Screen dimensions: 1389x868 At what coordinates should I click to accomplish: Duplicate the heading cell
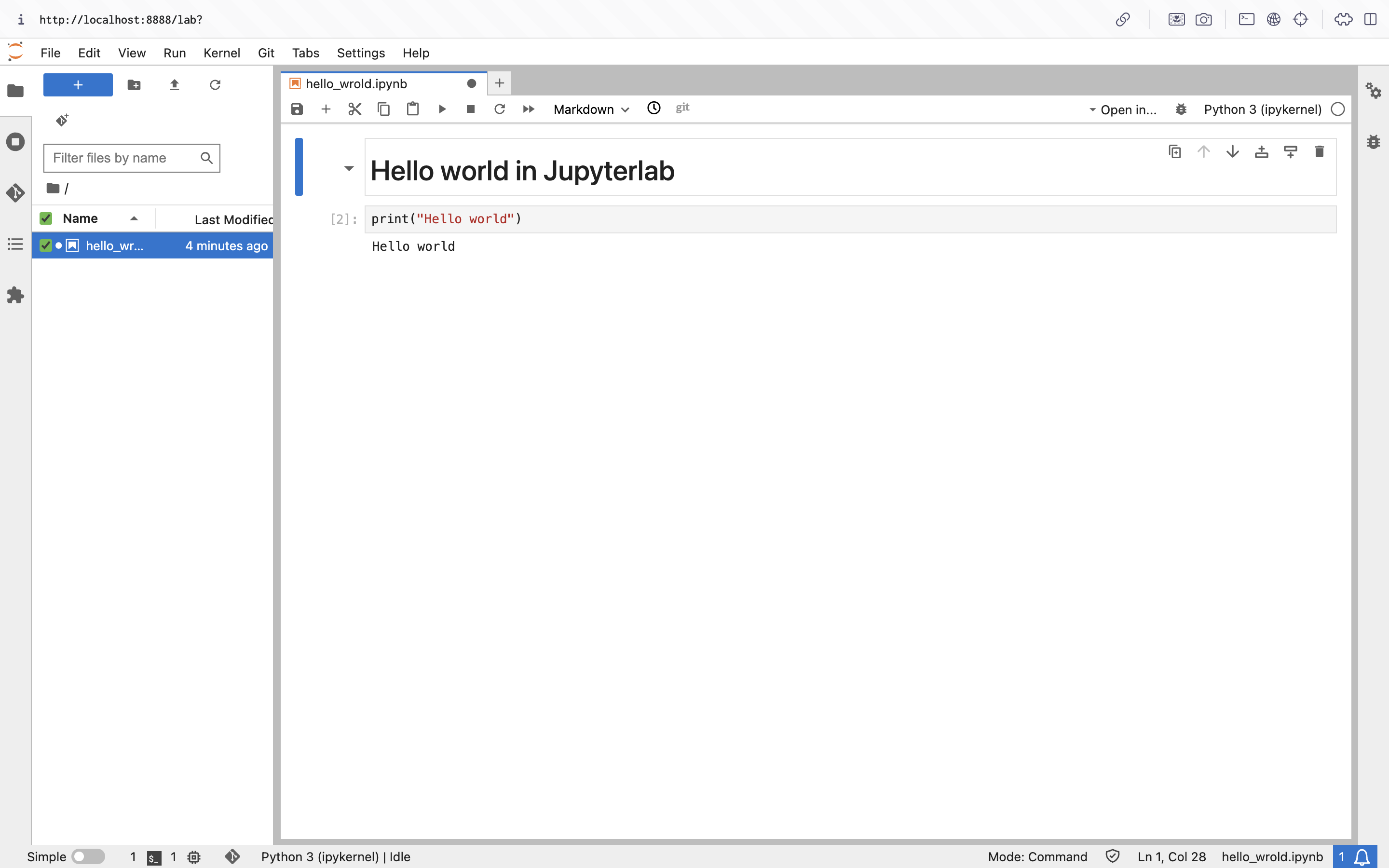(x=1175, y=151)
